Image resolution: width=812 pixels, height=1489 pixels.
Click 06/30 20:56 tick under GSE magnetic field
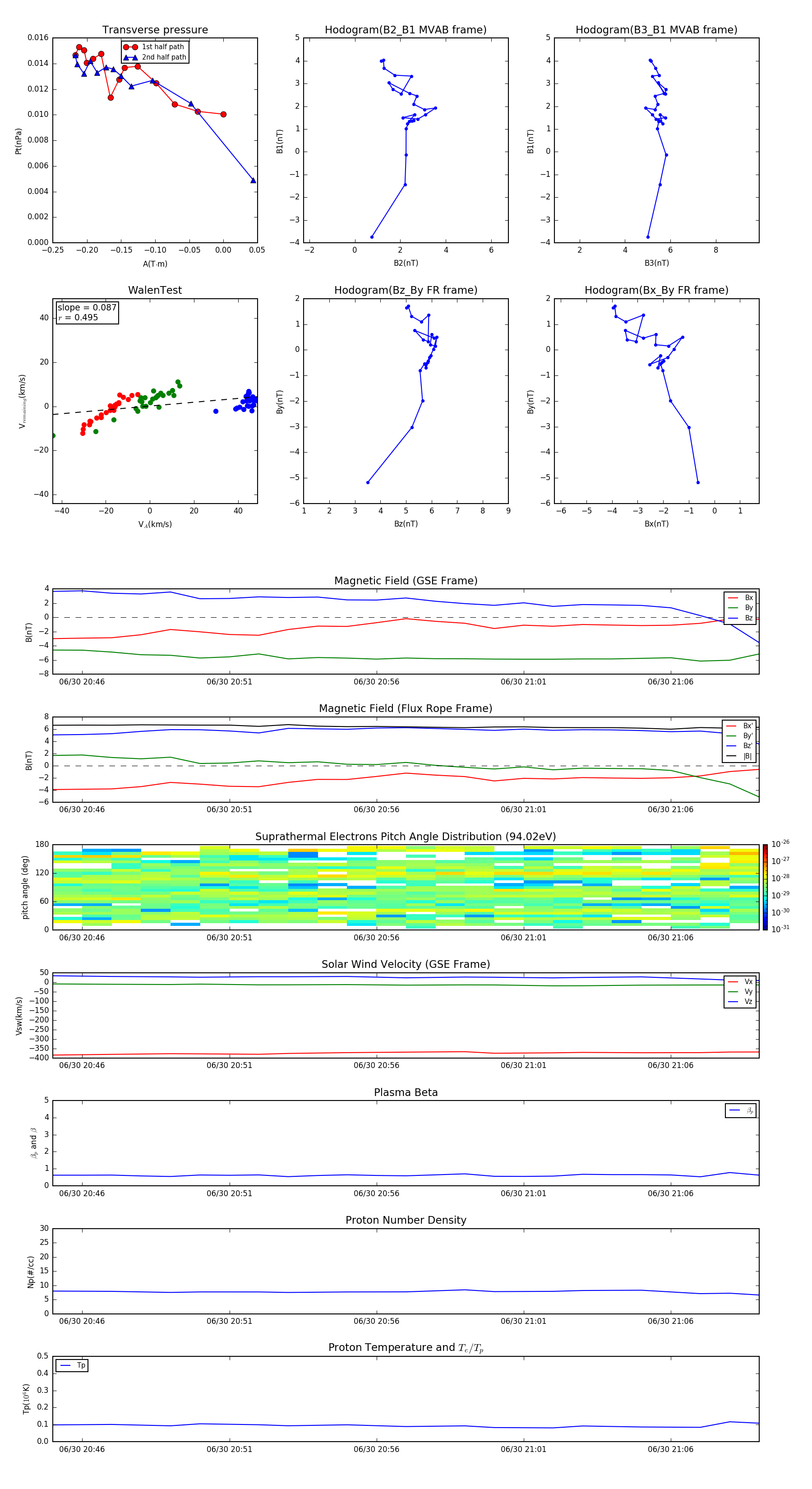[376, 681]
